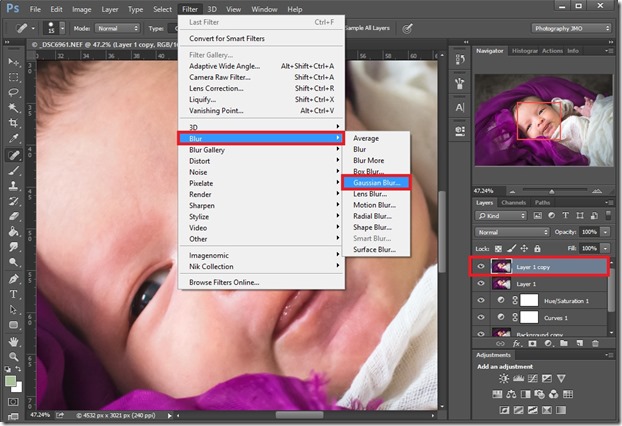Screen dimensions: 622x426
Task: Select the Zoom tool in toolbox
Action: point(13,357)
